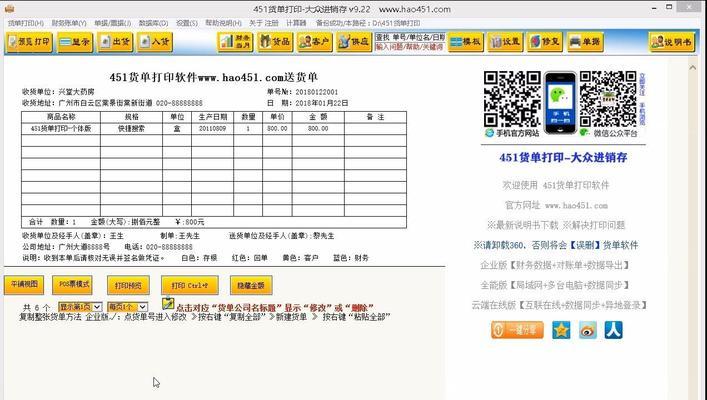Screen dimensions: 707x400
Task: Open the 说明书 manual toolbar button
Action: 672,42
